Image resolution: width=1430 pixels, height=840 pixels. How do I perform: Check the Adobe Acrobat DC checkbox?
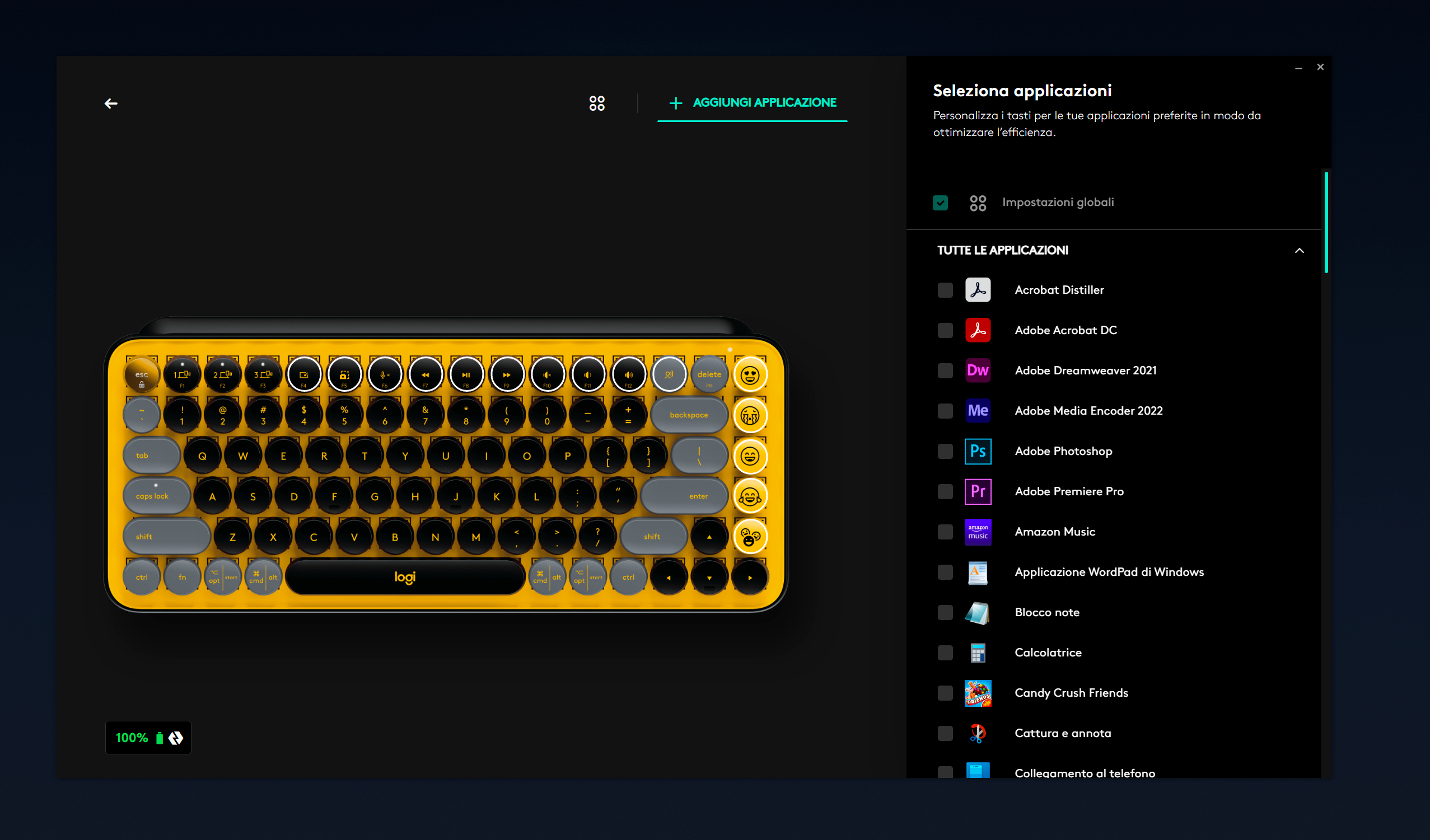[x=945, y=330]
